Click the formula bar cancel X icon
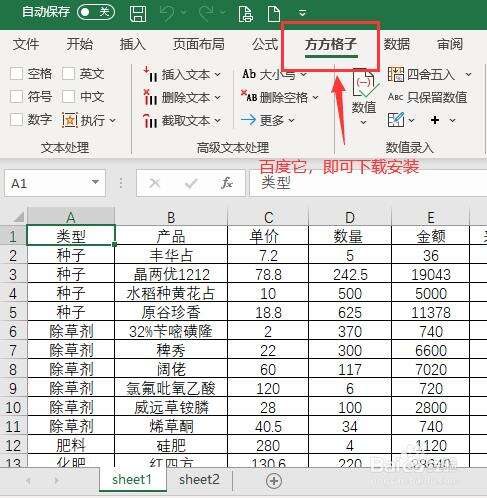Viewport: 487px width, 498px height. [154, 183]
